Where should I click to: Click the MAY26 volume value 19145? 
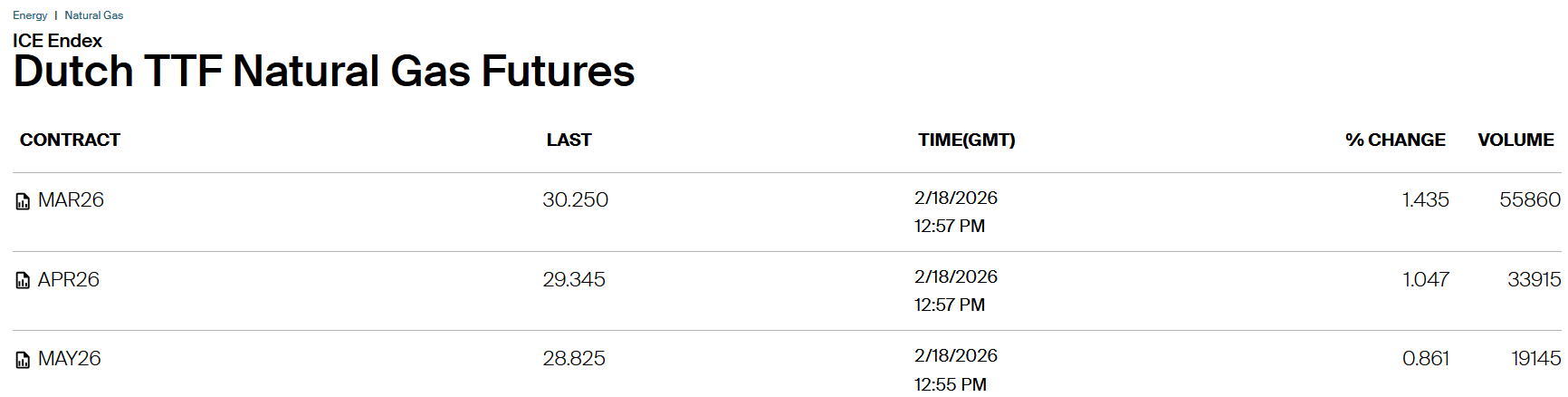pos(1535,359)
